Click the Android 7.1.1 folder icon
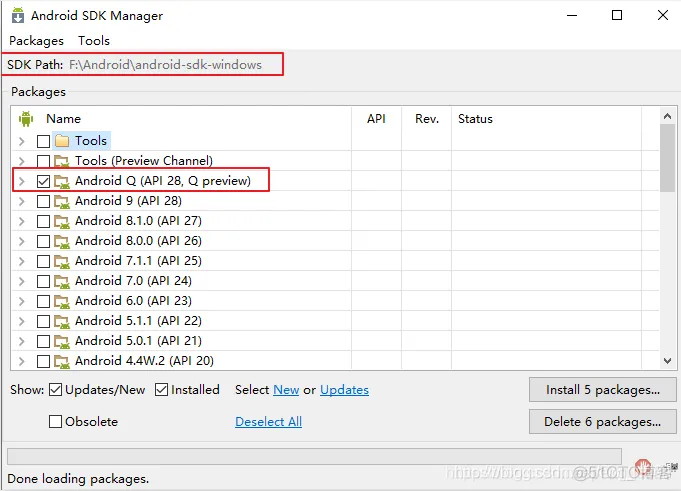The width and height of the screenshot is (681, 491). pos(62,261)
